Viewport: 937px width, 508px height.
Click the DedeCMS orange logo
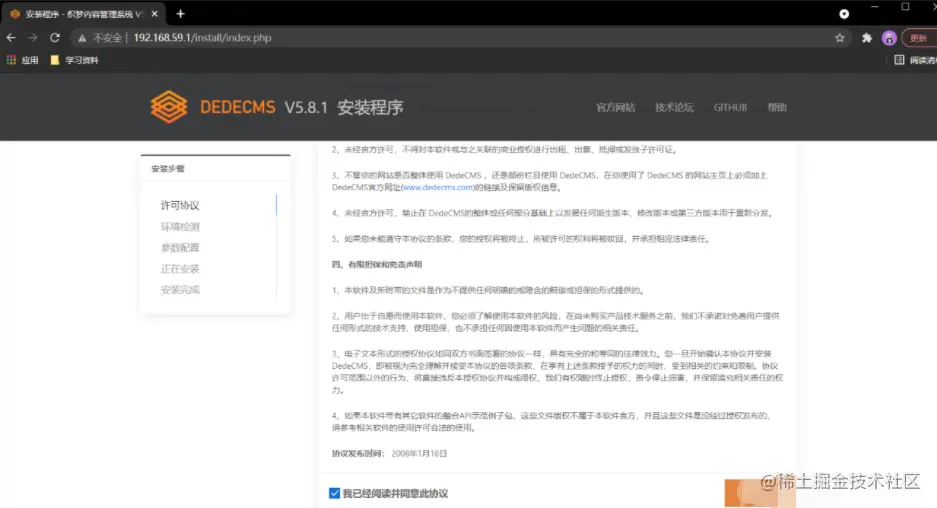pyautogui.click(x=169, y=107)
